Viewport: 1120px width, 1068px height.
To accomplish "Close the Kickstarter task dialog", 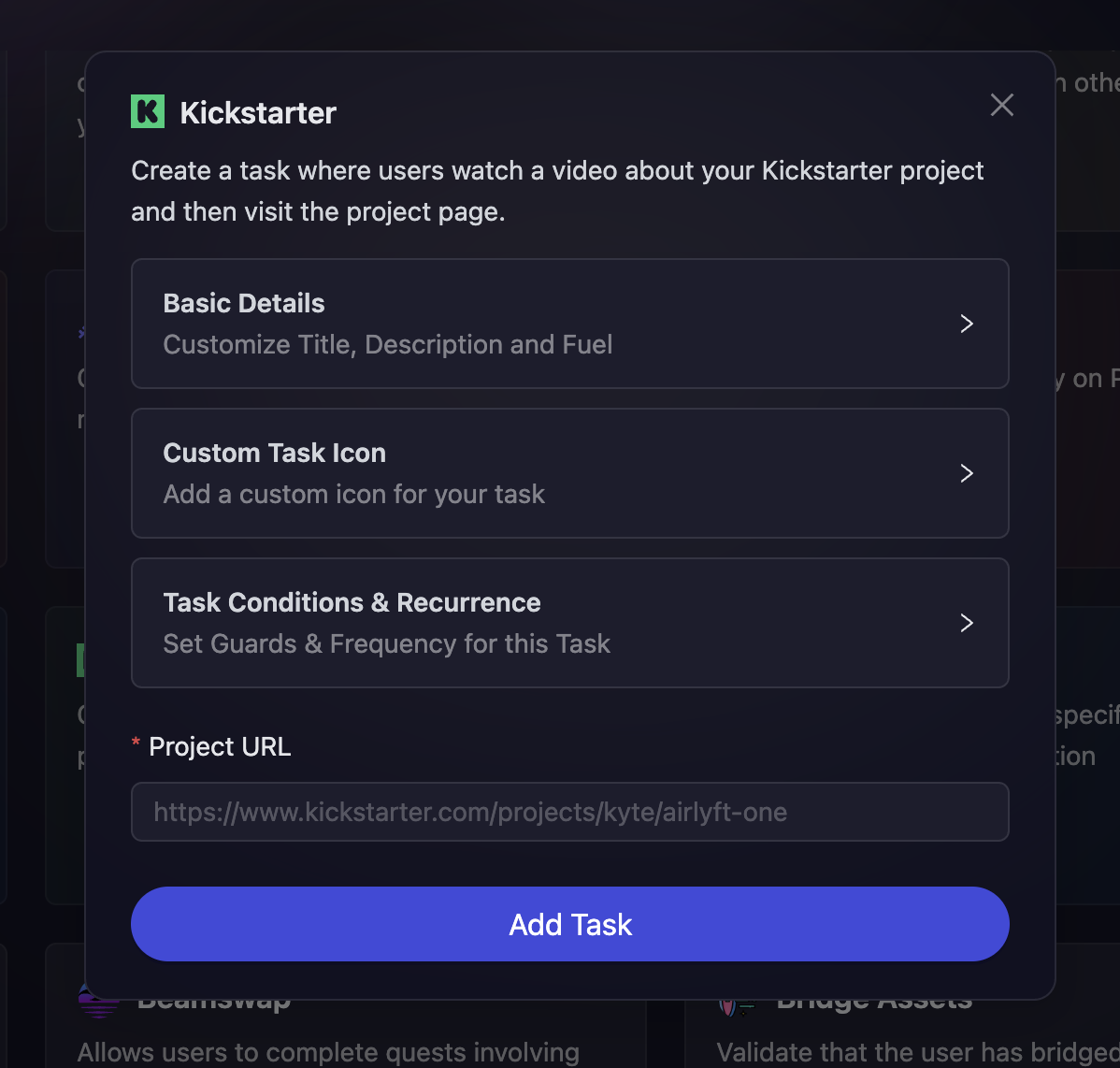I will (1001, 105).
